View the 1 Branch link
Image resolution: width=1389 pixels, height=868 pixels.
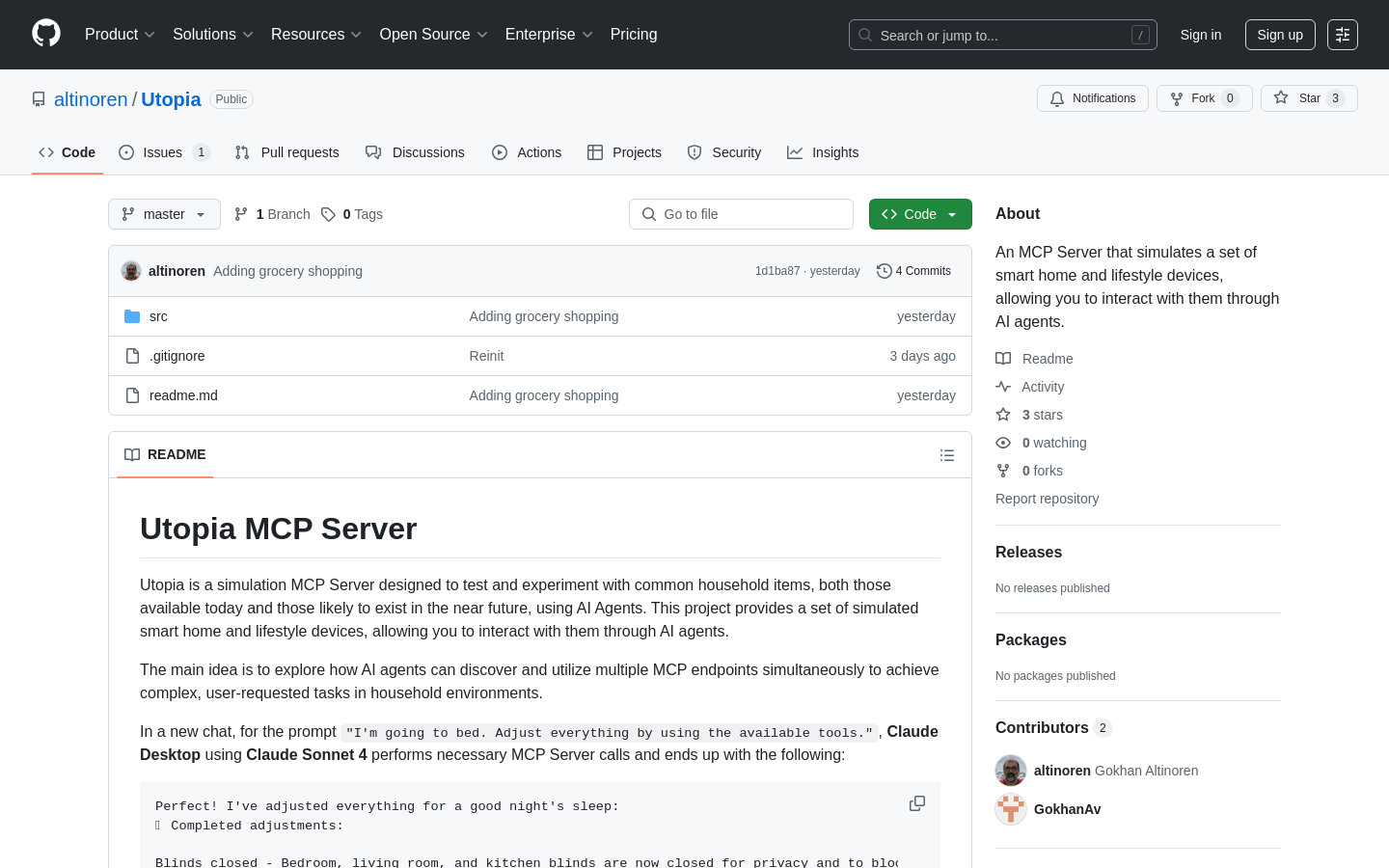click(x=272, y=214)
